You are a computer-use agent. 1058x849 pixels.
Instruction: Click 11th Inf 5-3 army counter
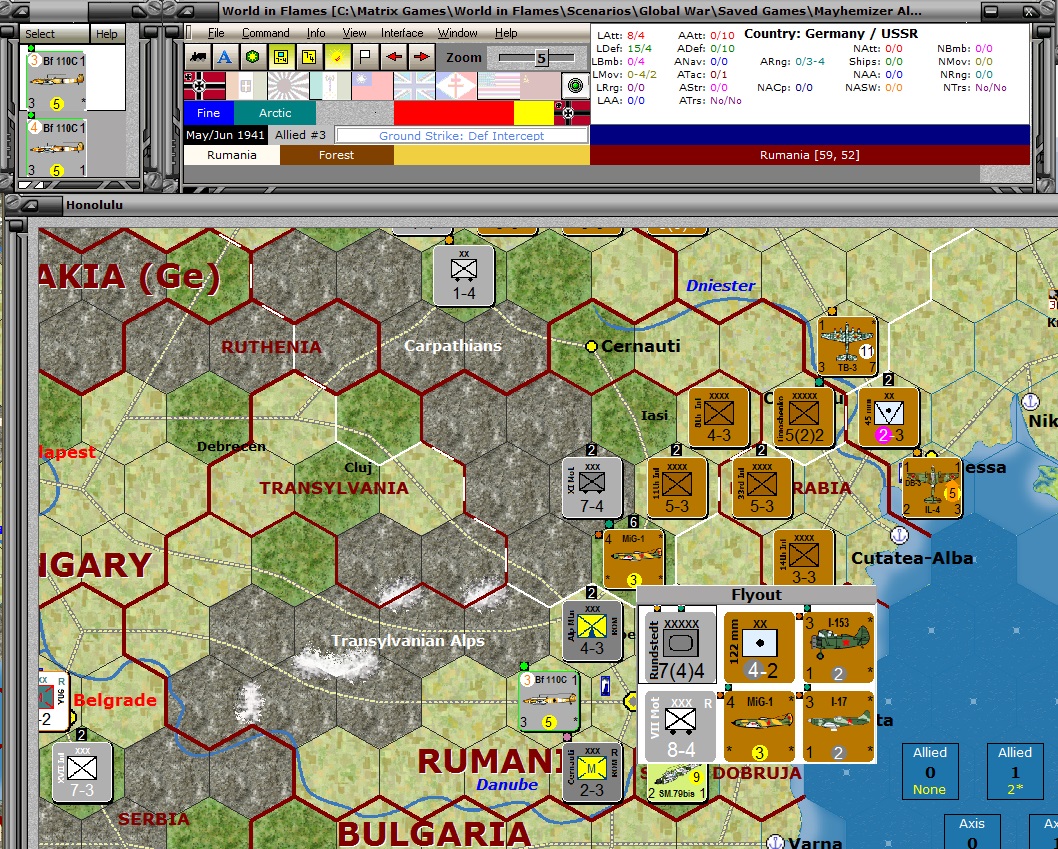coord(677,487)
